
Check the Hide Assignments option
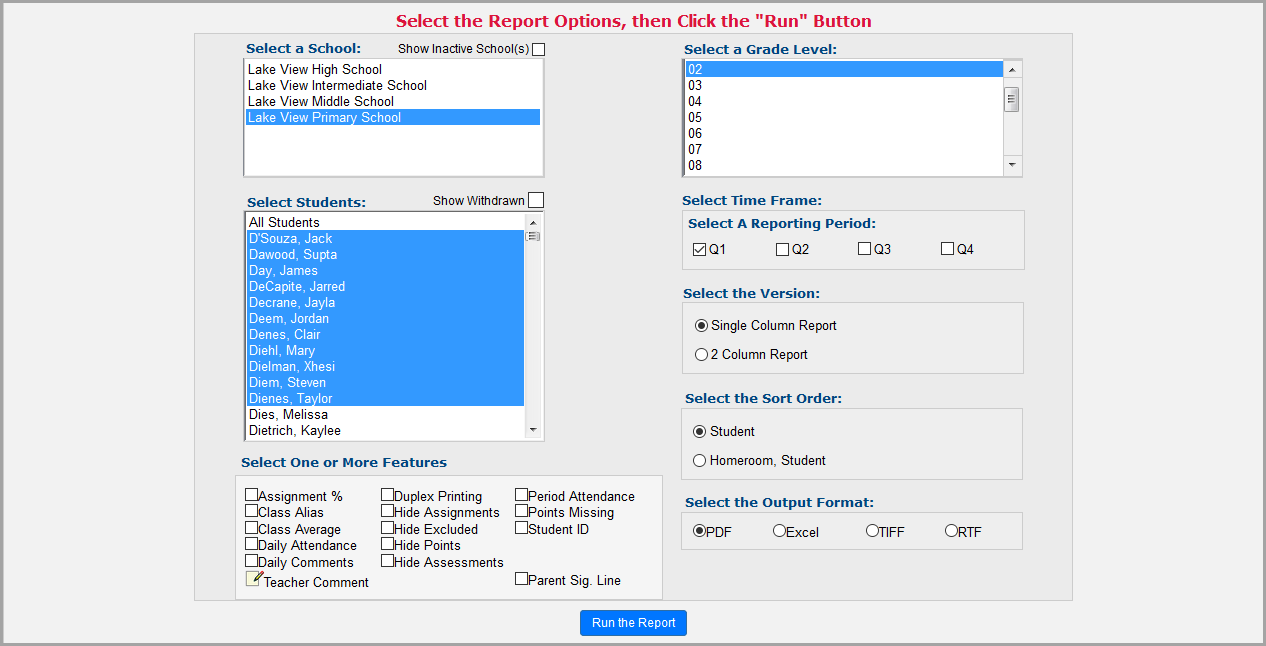pyautogui.click(x=388, y=510)
